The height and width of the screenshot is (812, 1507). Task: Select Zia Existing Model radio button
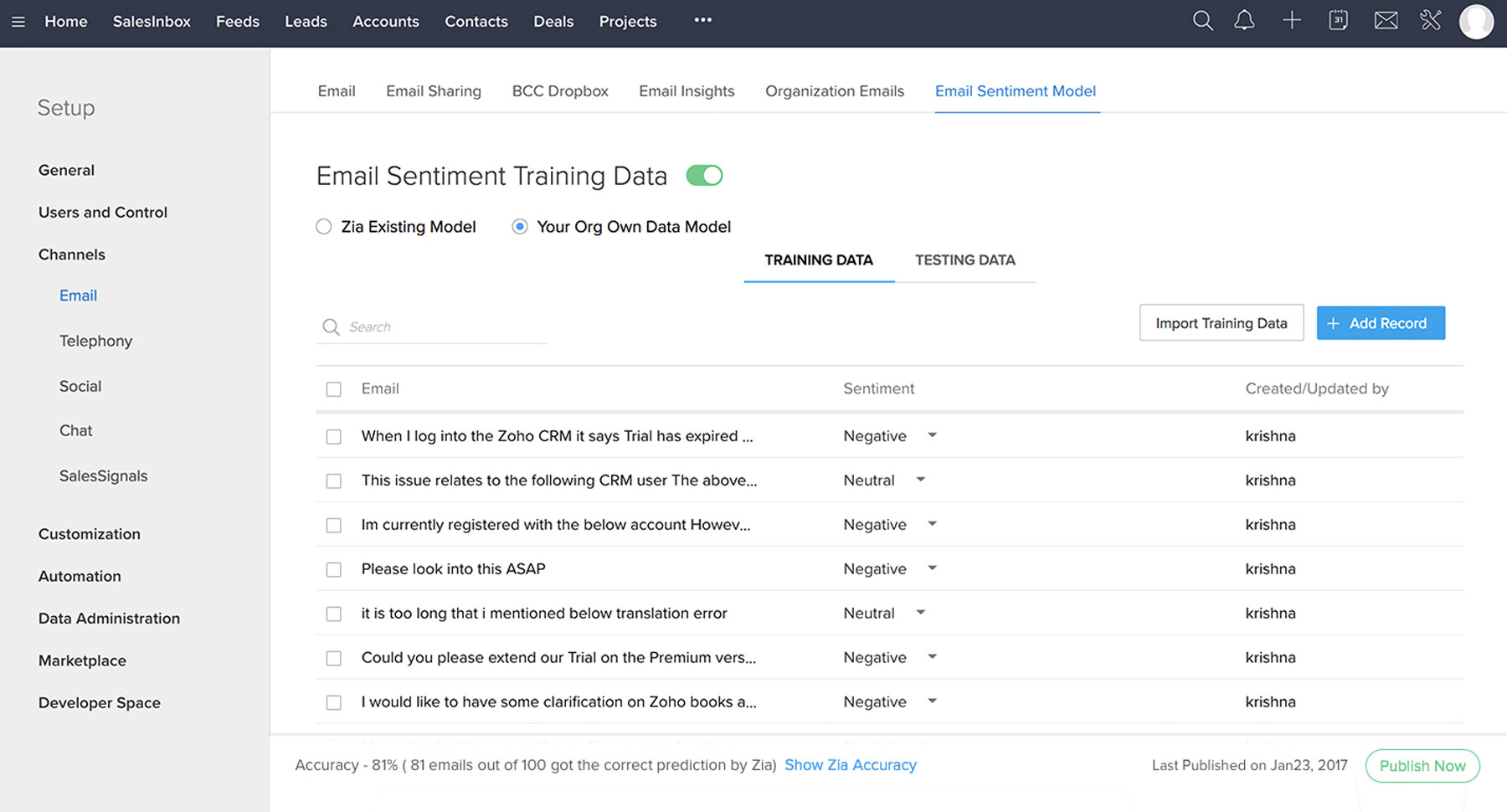(x=324, y=227)
